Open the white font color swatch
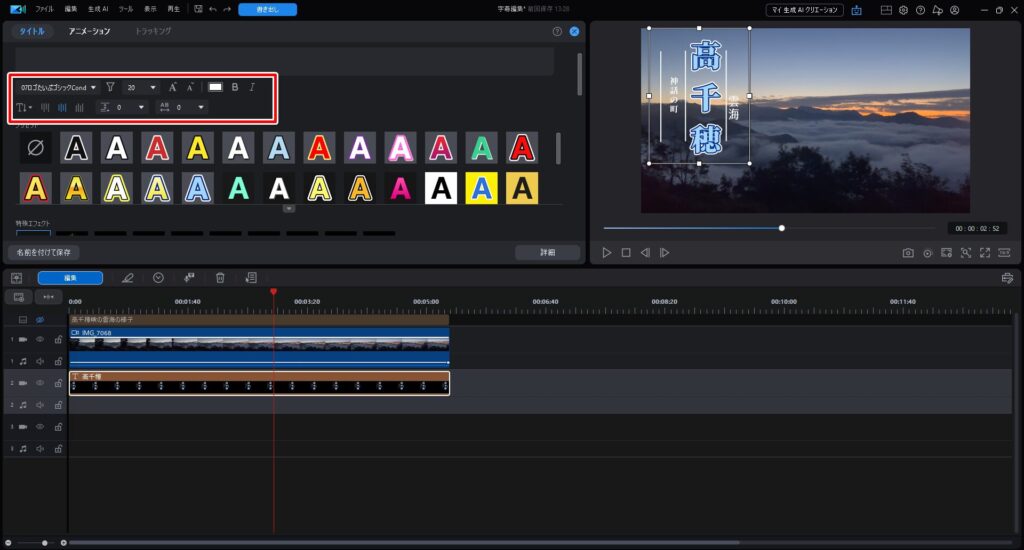 click(215, 87)
